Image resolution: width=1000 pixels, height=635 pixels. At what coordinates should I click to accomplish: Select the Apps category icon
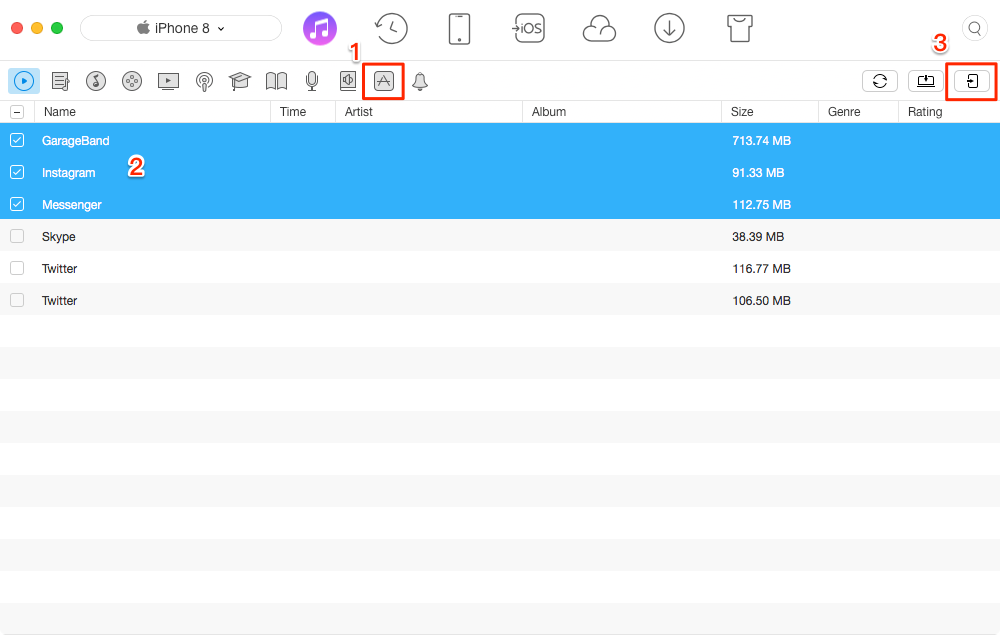[x=383, y=81]
